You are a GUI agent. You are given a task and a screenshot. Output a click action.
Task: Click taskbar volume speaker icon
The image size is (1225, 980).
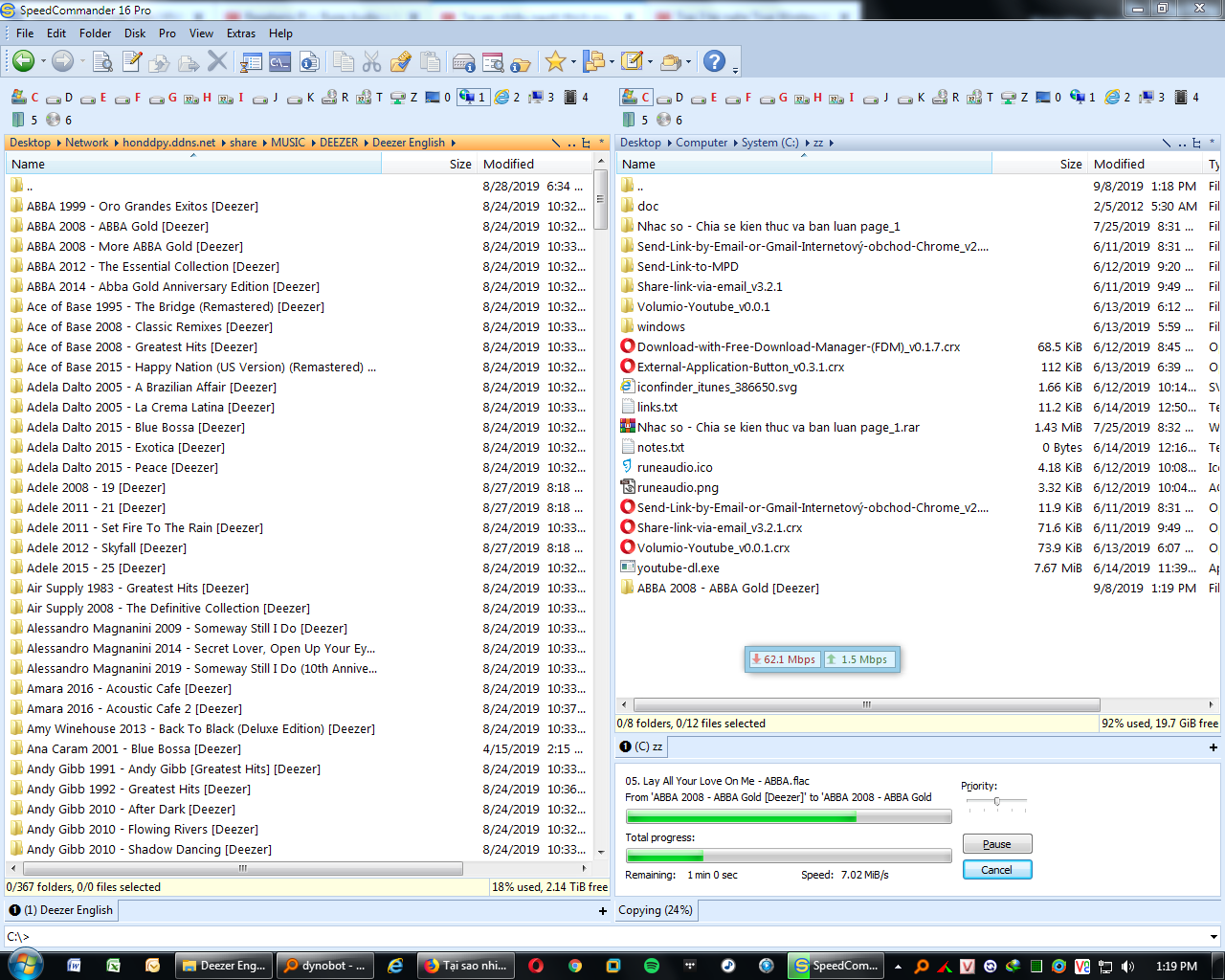(1127, 966)
